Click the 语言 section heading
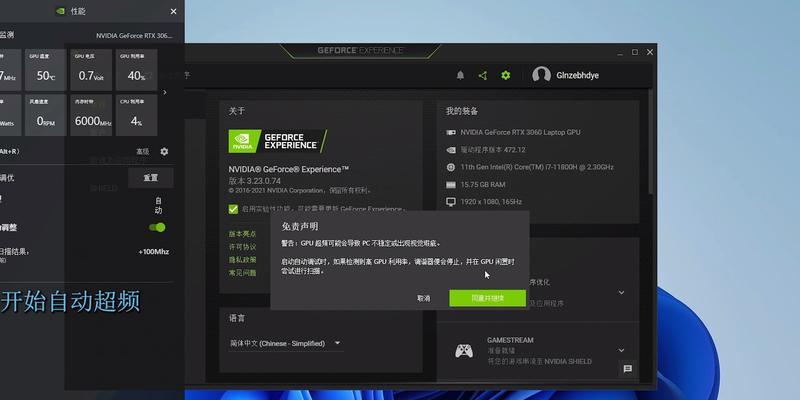This screenshot has width=800, height=400. (237, 318)
